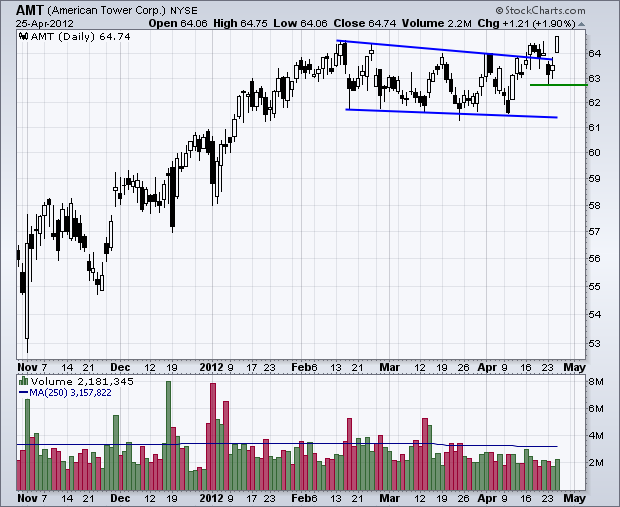Click the Nov label on volume panel axis
This screenshot has height=507, width=620.
(27, 498)
